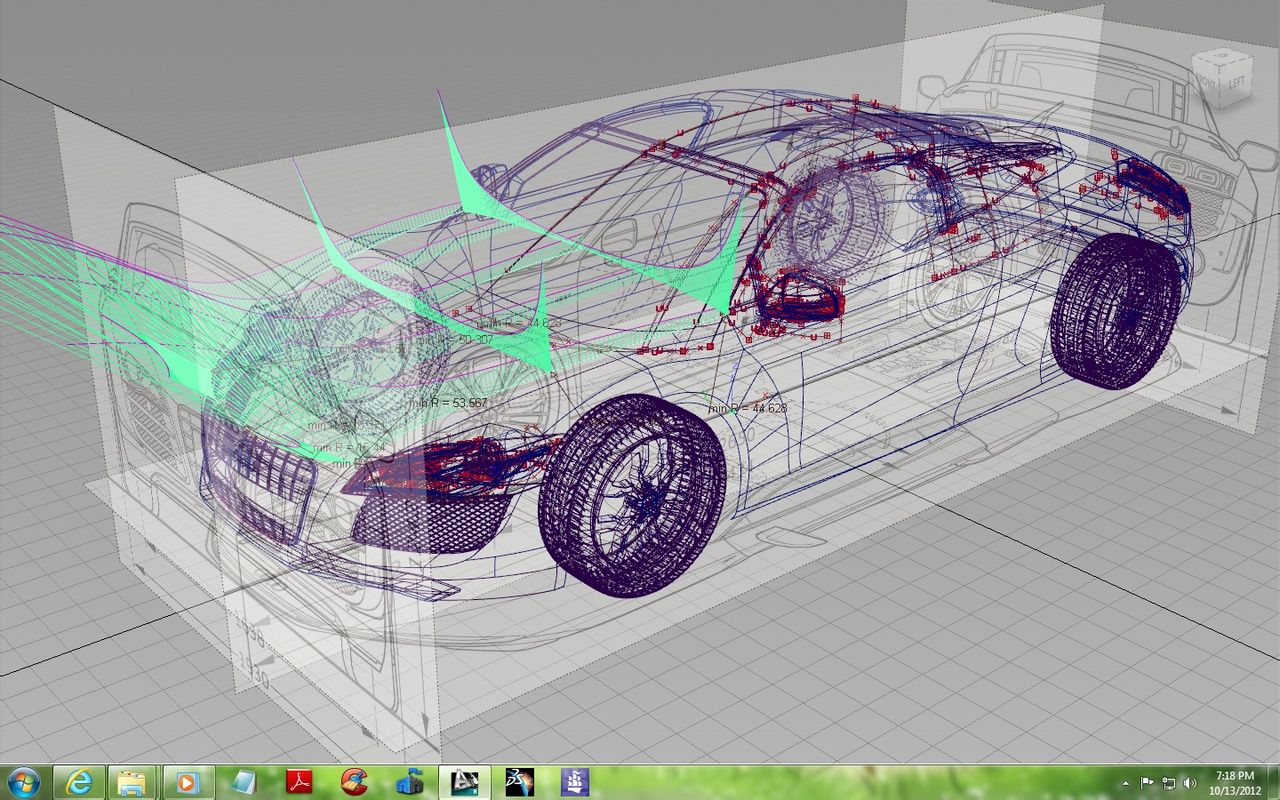Open the Dassault Systèmes 3DS taskbar app

pos(519,781)
